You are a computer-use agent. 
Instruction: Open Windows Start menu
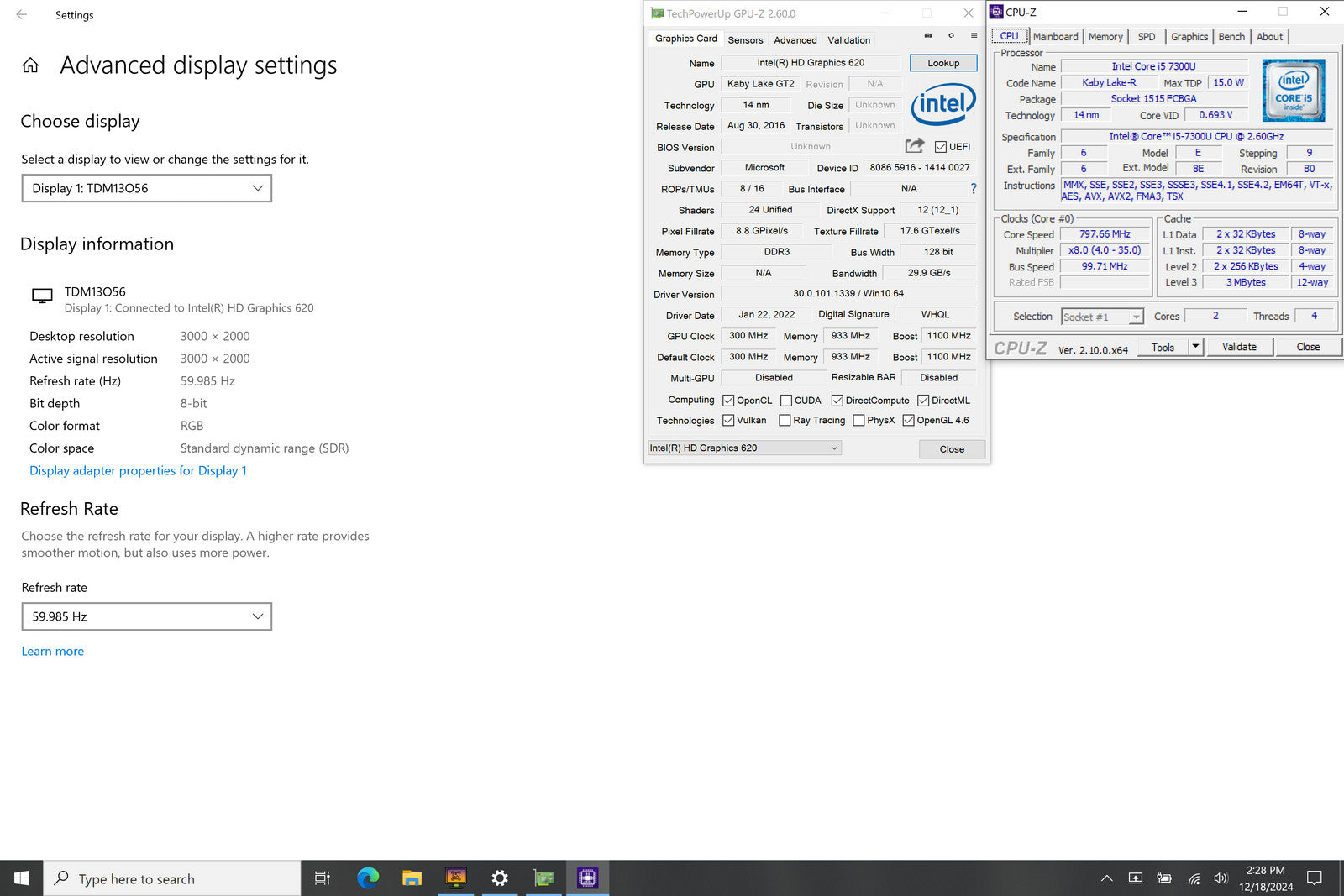22,878
